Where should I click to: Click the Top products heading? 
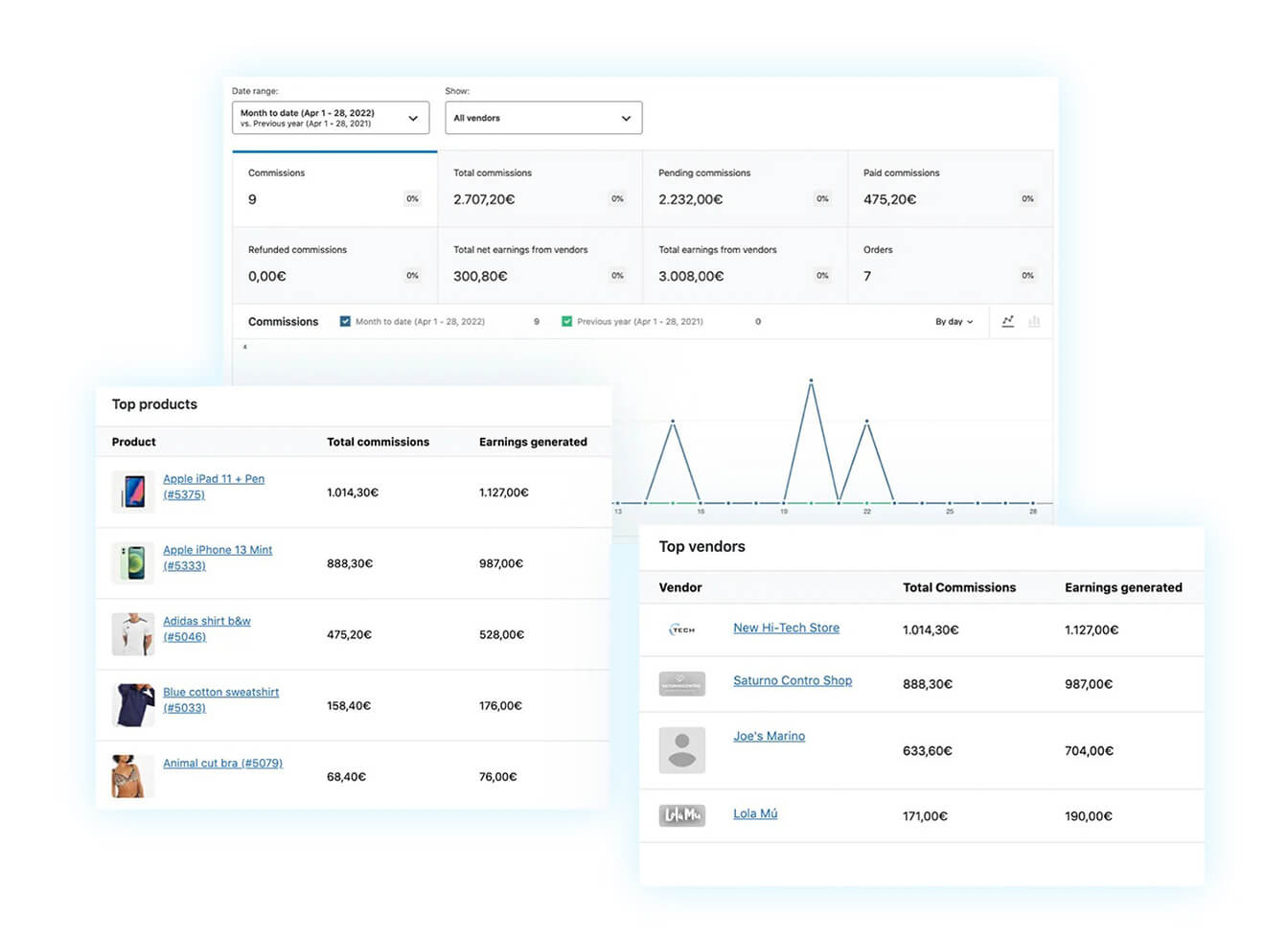[x=154, y=404]
